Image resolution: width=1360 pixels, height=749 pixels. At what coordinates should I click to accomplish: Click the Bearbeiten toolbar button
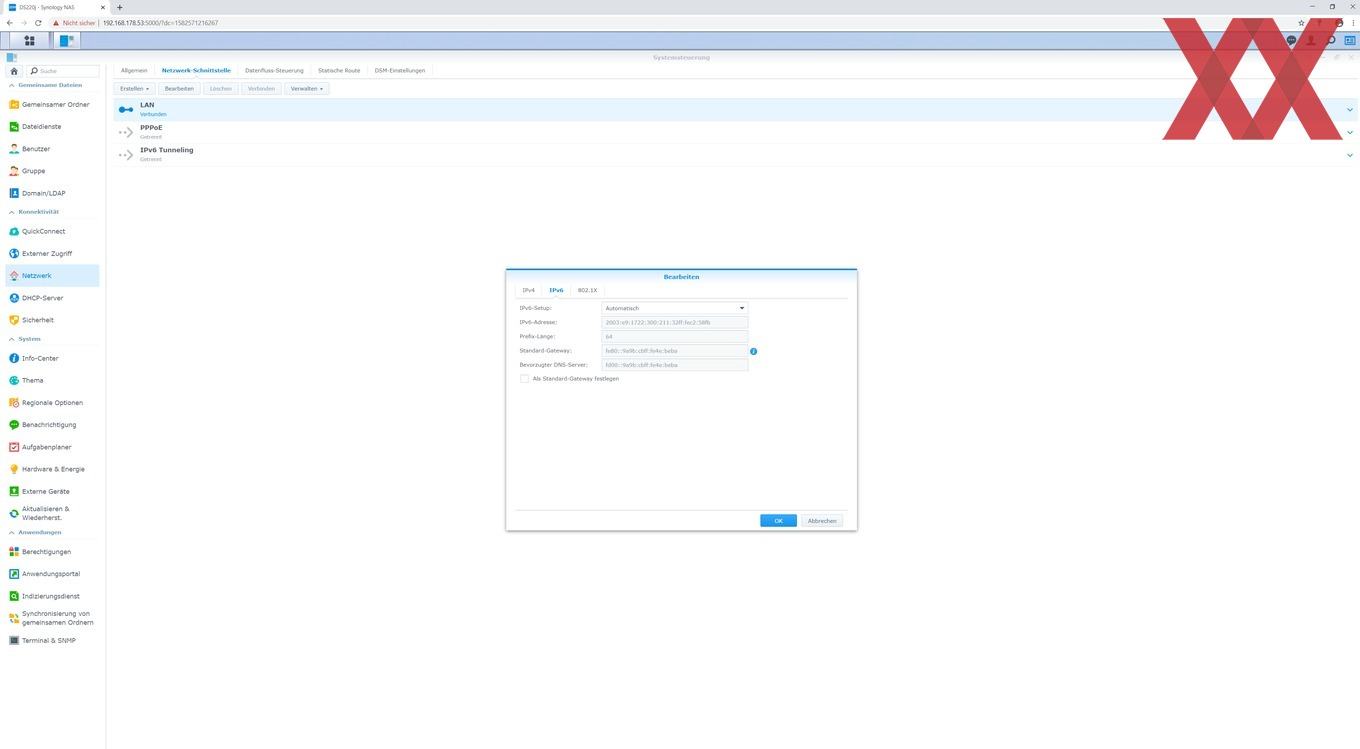coord(179,88)
